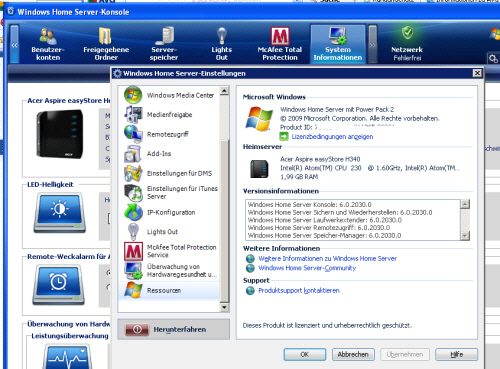Click Einstellungen für iTunes Server icon
The height and width of the screenshot is (369, 500).
click(x=133, y=193)
